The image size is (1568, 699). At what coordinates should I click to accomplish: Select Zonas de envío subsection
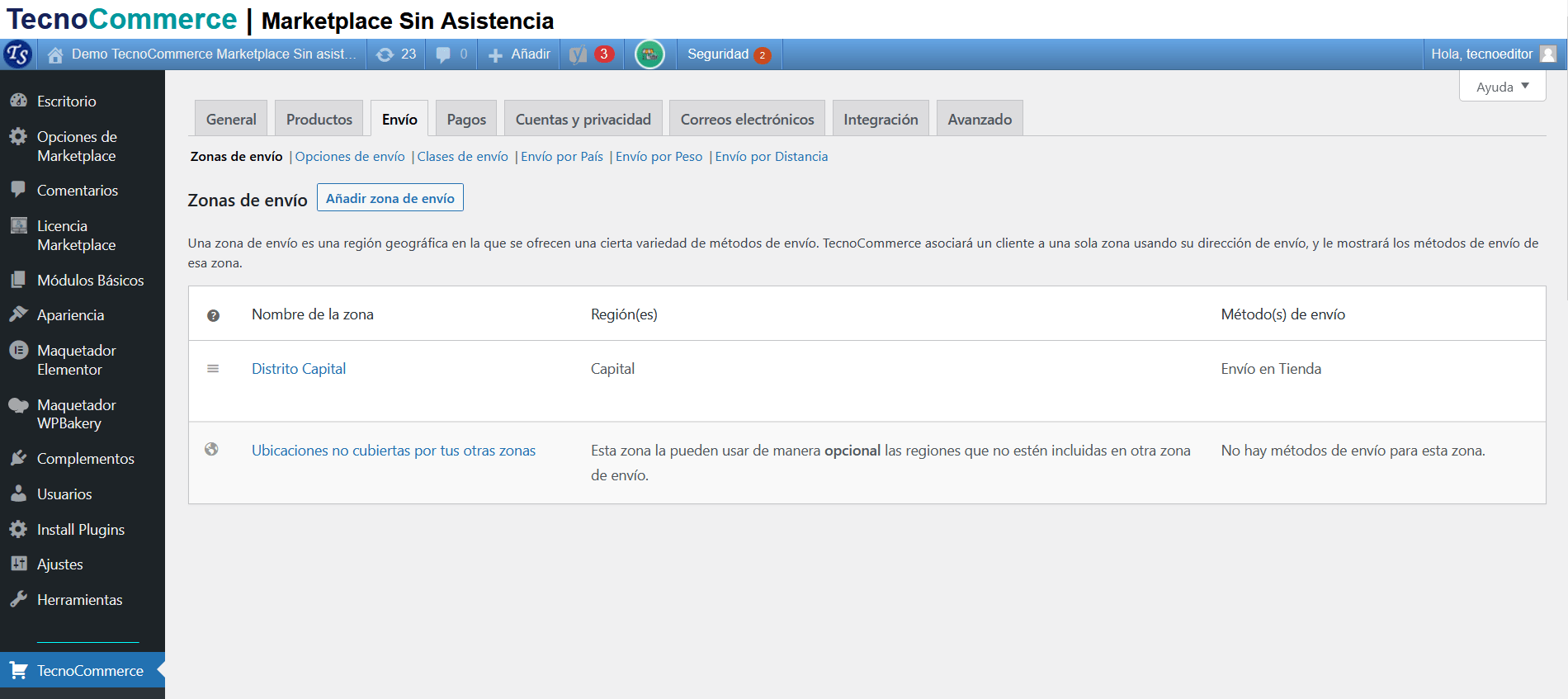(237, 157)
